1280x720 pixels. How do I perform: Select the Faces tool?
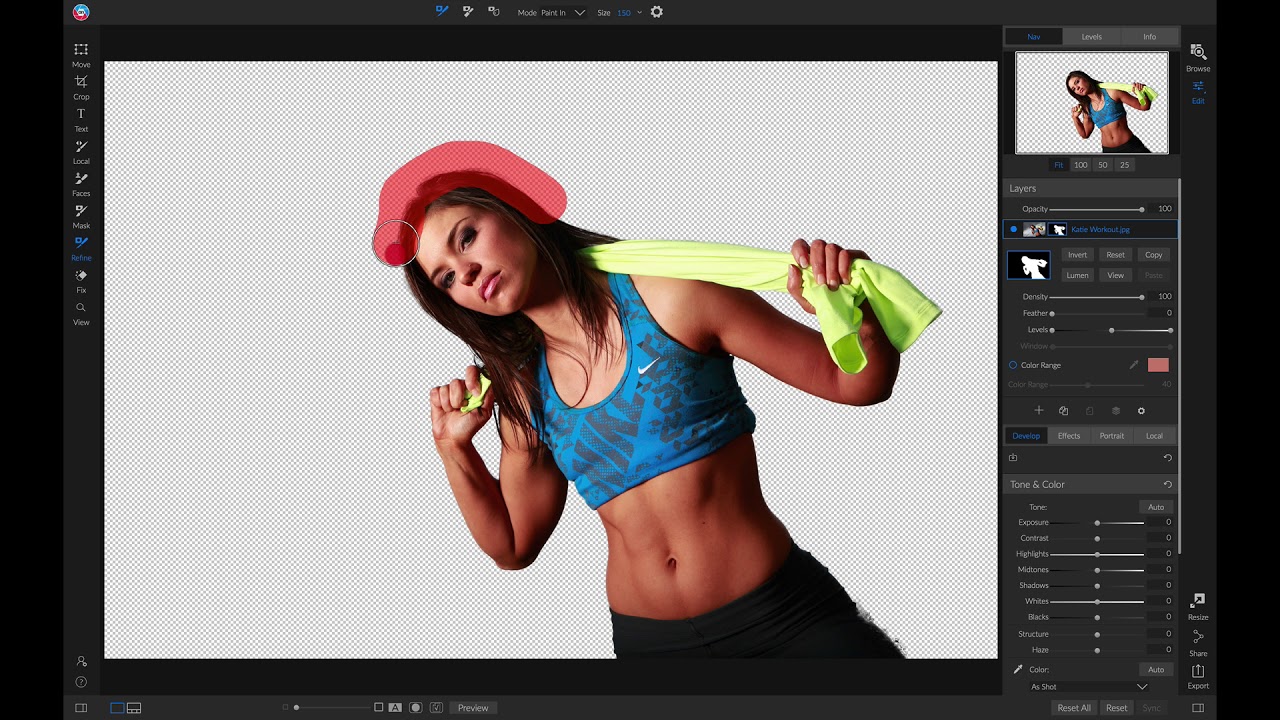pos(81,183)
